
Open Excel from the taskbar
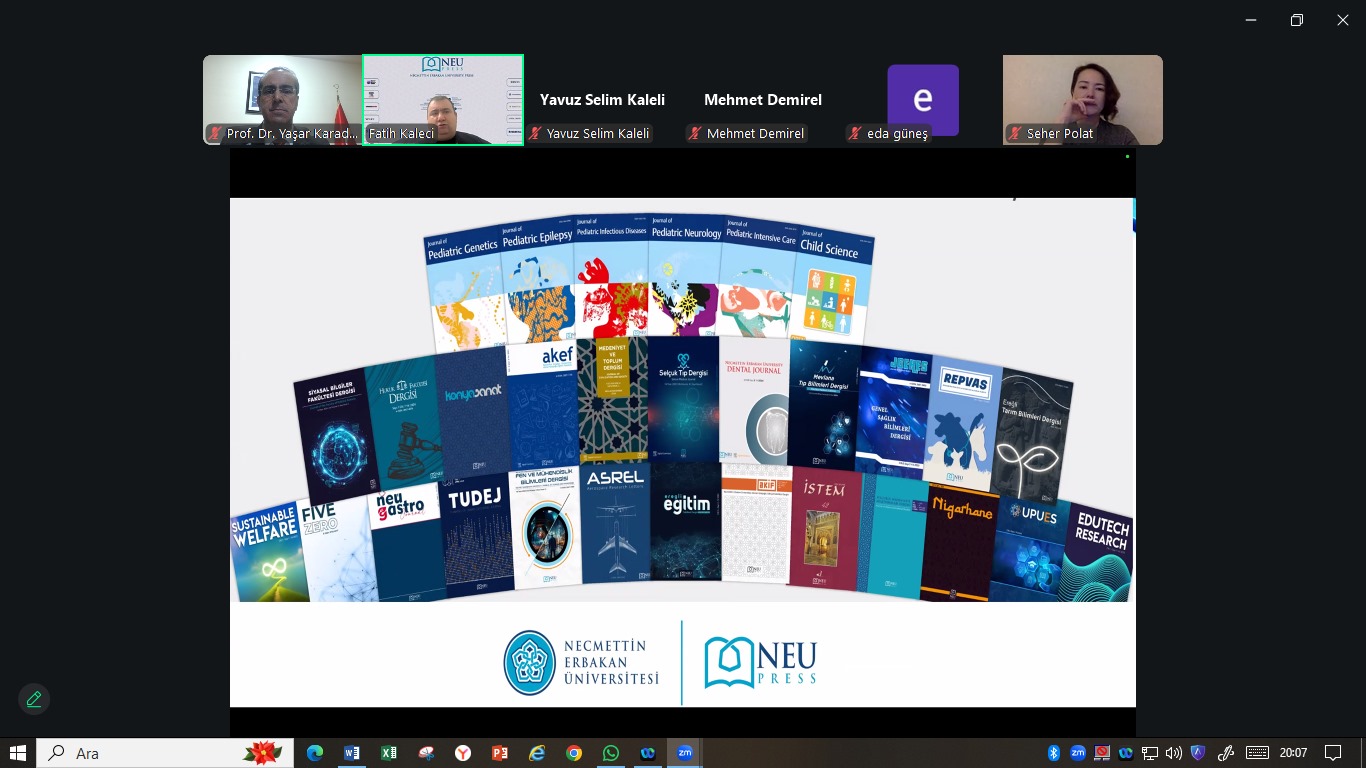click(389, 753)
